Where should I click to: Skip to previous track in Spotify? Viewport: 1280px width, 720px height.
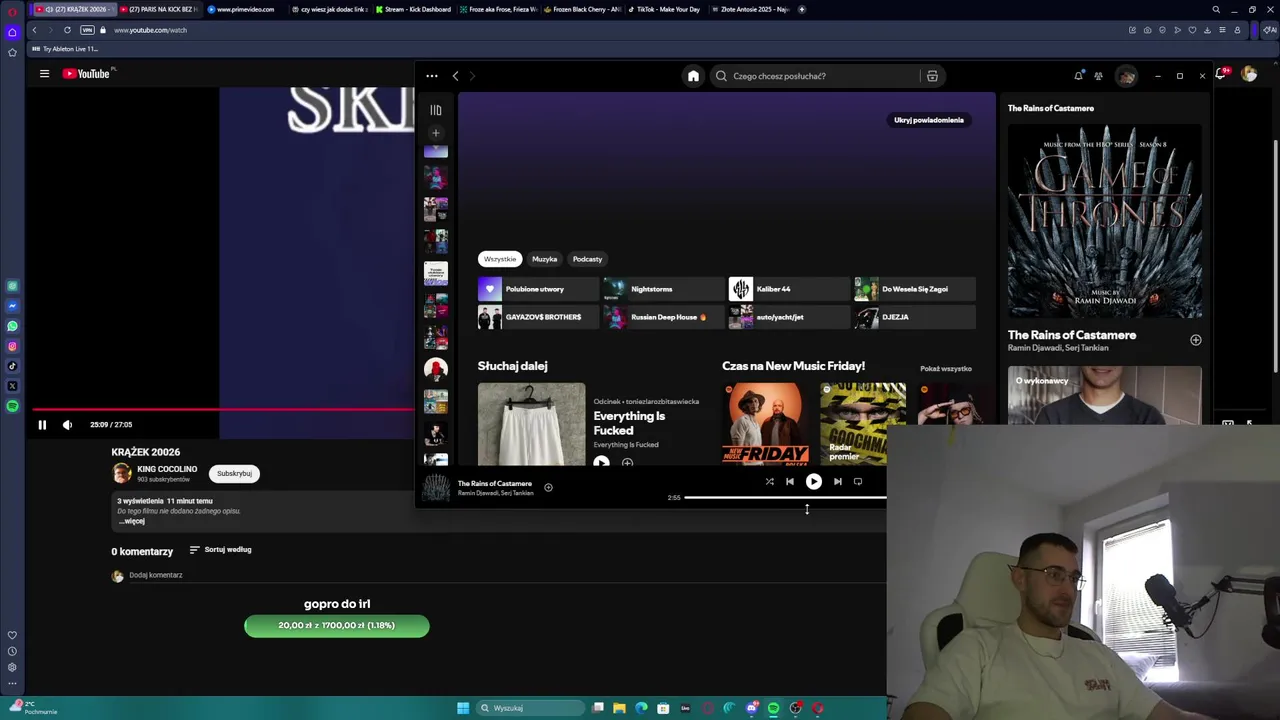click(x=789, y=482)
